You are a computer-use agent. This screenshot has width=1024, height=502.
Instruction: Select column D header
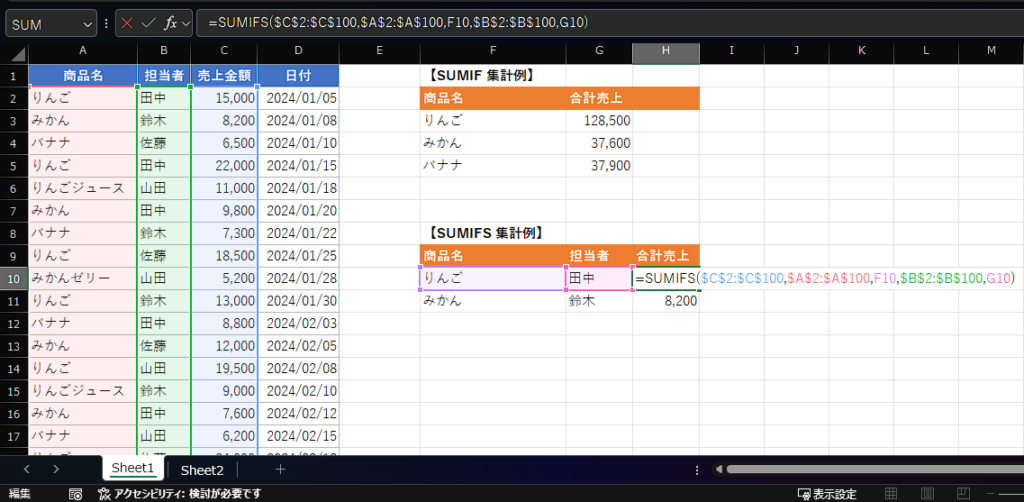(x=298, y=50)
